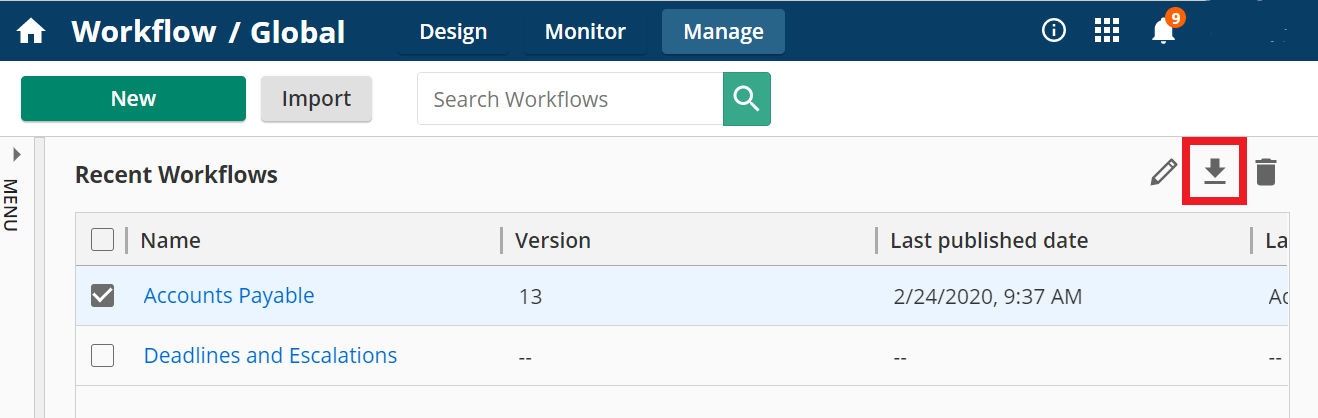The image size is (1318, 418).
Task: Click the green search magnifier button
Action: click(746, 99)
